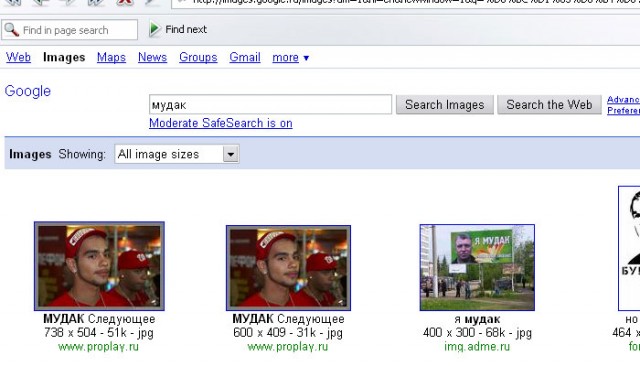
Task: Open the Gmail link
Action: point(245,57)
